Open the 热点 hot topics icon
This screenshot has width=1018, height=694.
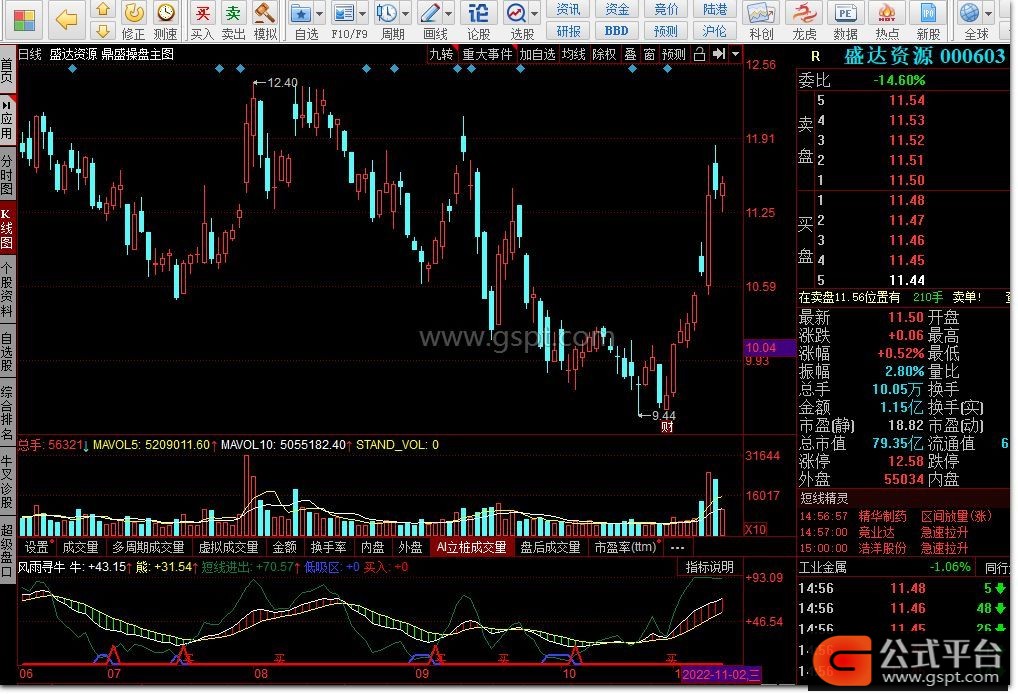[x=887, y=21]
